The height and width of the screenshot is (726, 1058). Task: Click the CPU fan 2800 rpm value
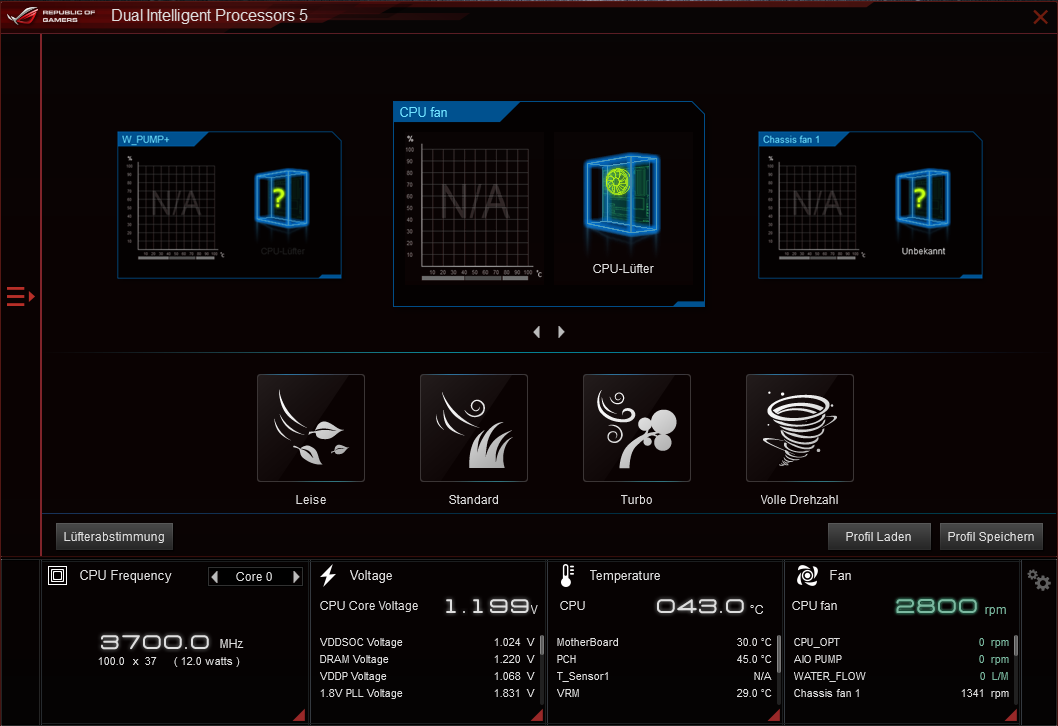[x=951, y=607]
